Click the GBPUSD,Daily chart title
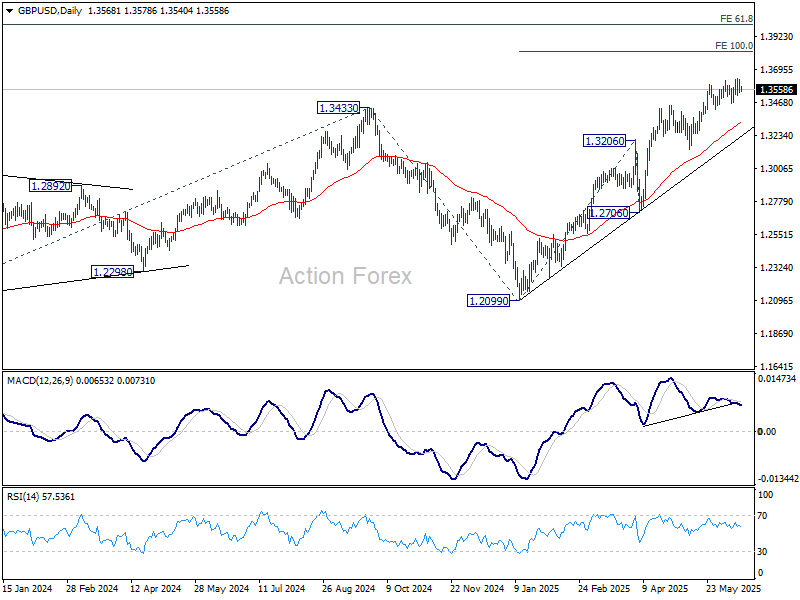The height and width of the screenshot is (600, 800). point(42,8)
